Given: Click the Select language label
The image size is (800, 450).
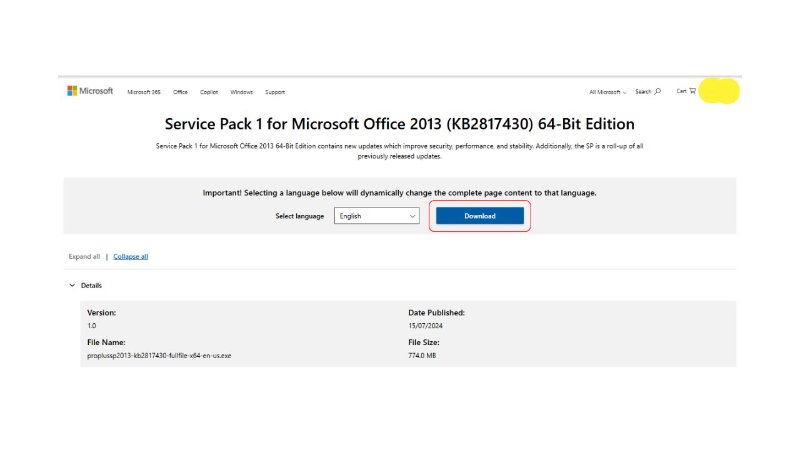Looking at the screenshot, I should pyautogui.click(x=299, y=216).
